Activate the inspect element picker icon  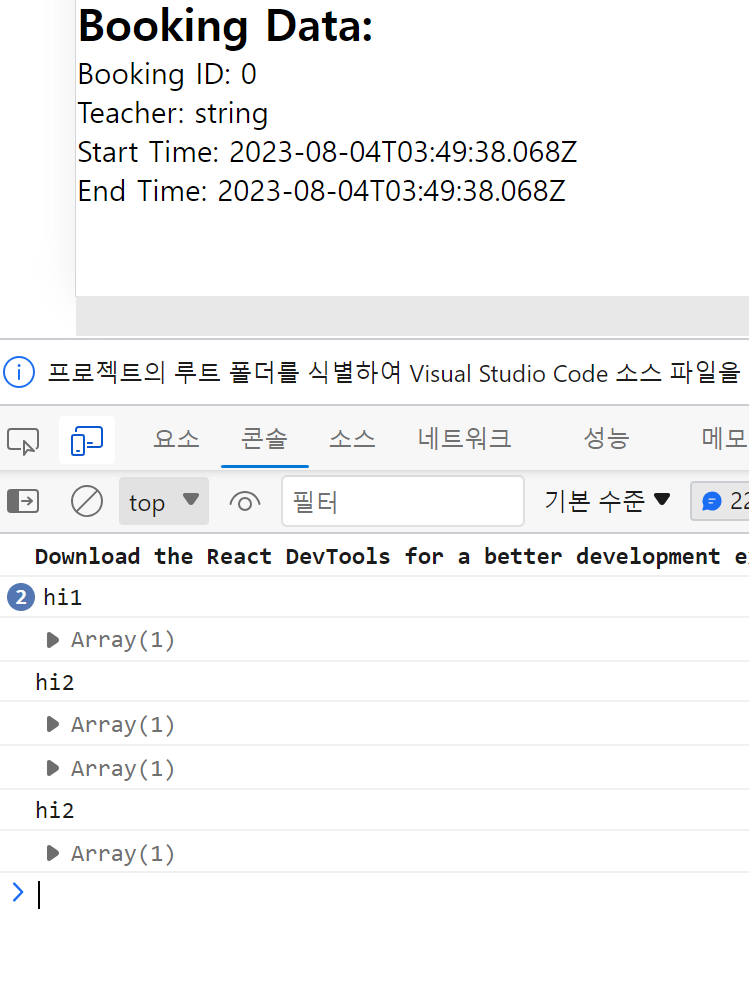pos(23,441)
